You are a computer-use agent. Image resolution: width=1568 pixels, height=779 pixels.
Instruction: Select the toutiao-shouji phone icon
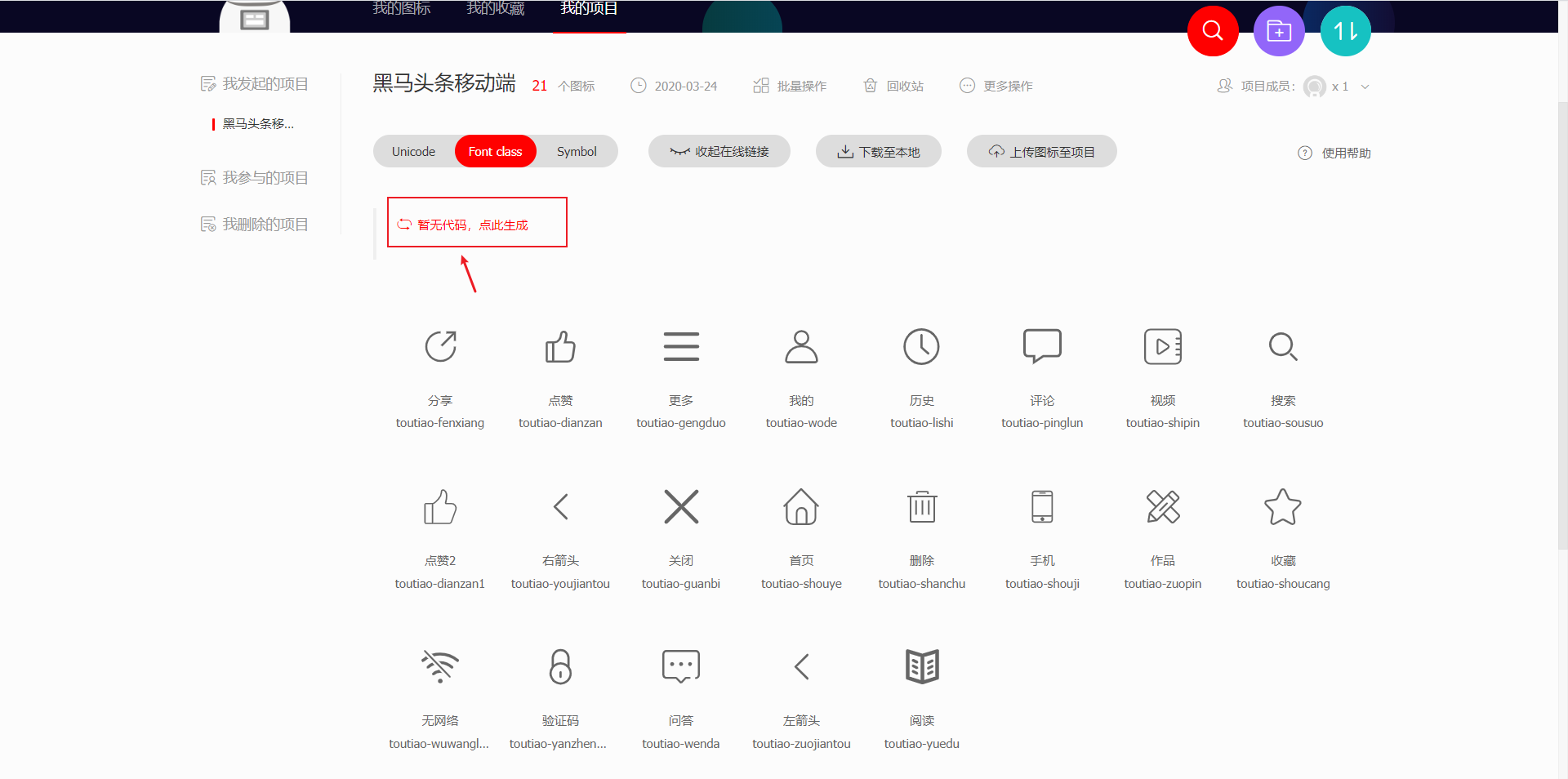click(1042, 507)
